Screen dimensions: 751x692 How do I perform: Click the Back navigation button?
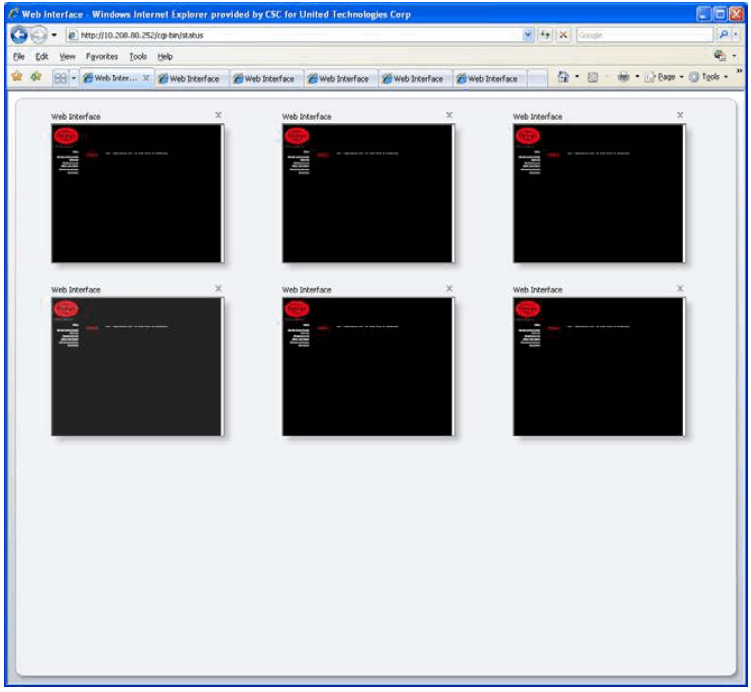pos(19,35)
